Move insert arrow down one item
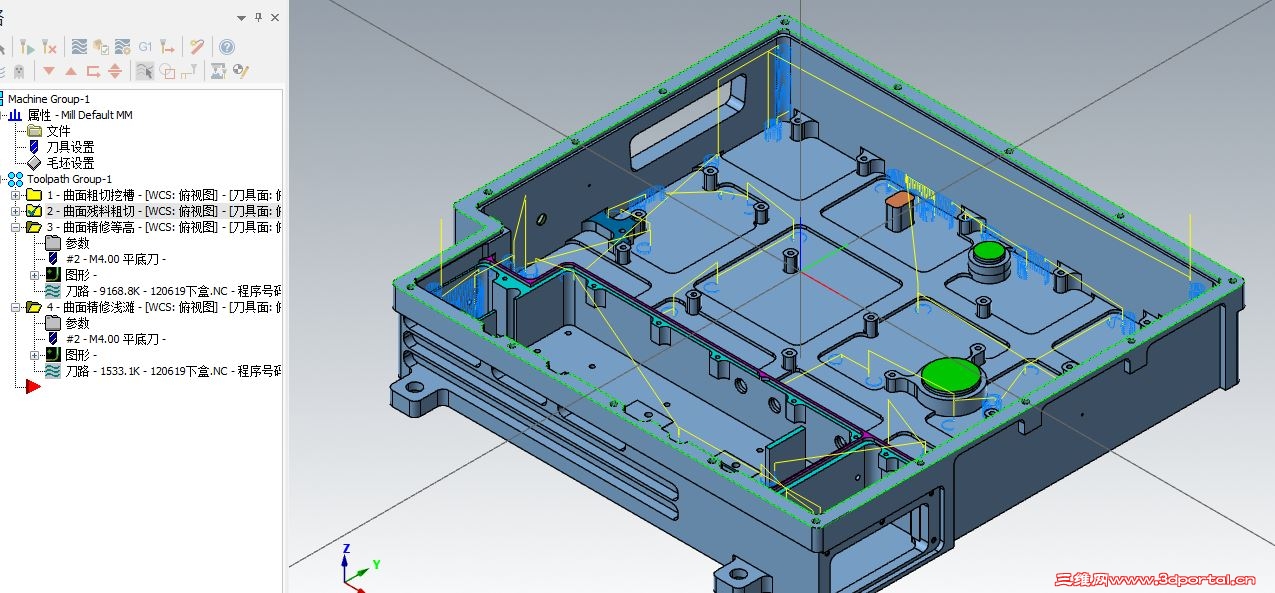Image resolution: width=1275 pixels, height=593 pixels. pos(49,71)
